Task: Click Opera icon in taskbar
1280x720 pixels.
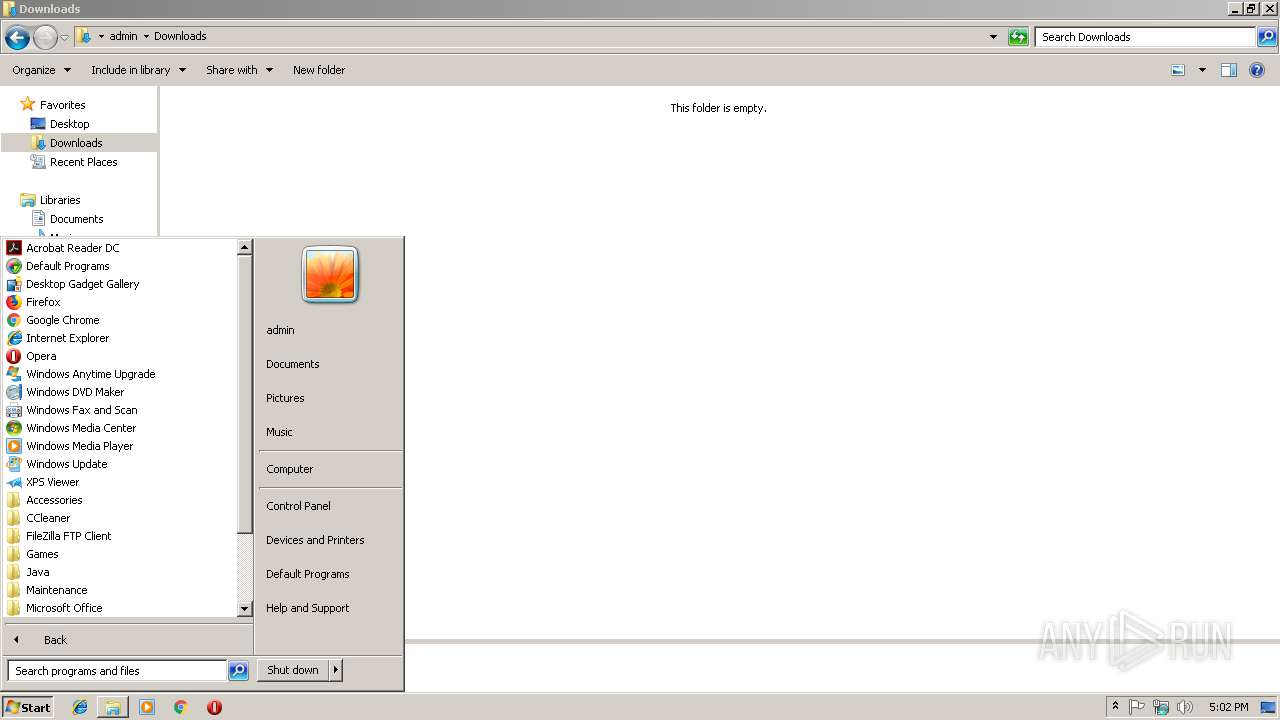Action: click(214, 707)
